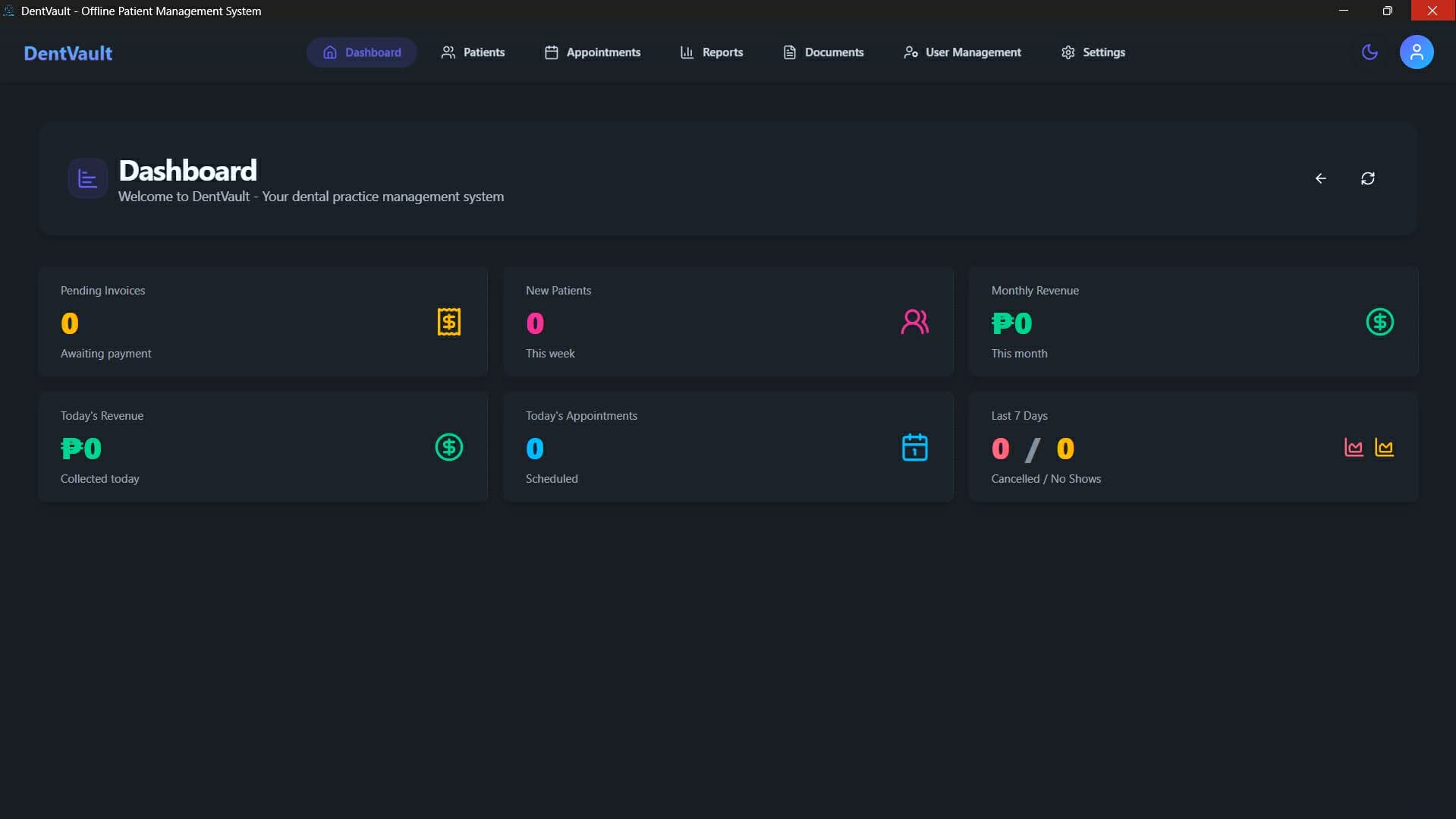Click the calendar icon on Today's Appointments card

915,447
